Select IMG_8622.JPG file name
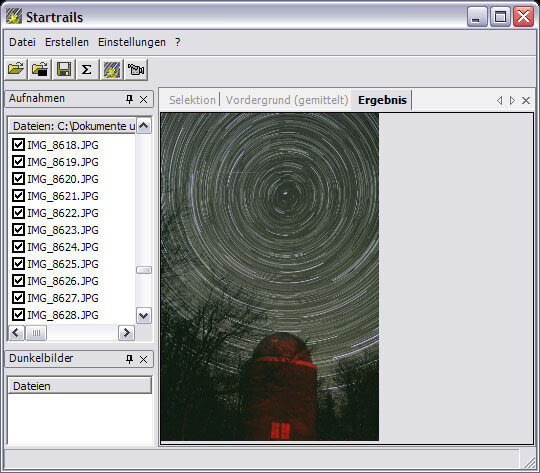 63,213
